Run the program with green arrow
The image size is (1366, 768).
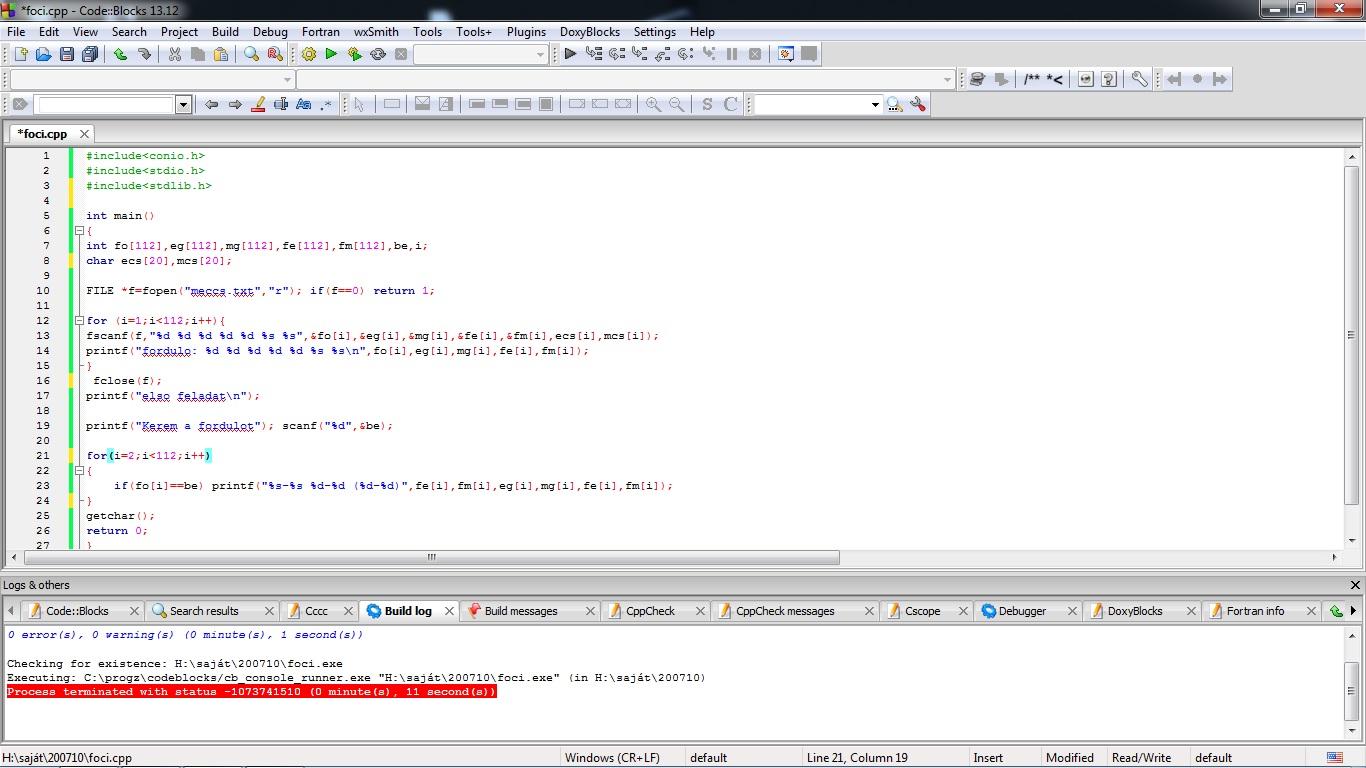click(x=331, y=54)
